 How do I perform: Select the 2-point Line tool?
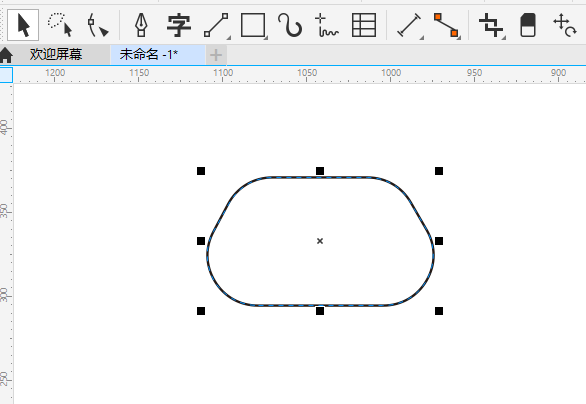[217, 25]
